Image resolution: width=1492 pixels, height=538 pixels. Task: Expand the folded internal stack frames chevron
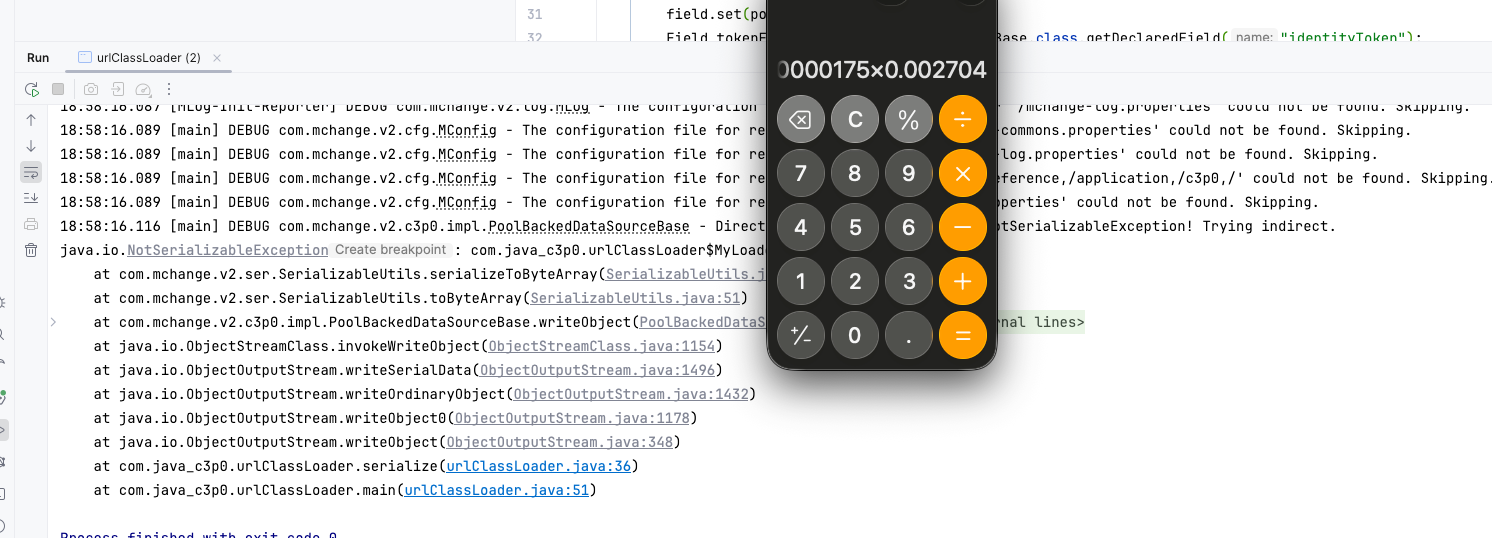point(54,322)
